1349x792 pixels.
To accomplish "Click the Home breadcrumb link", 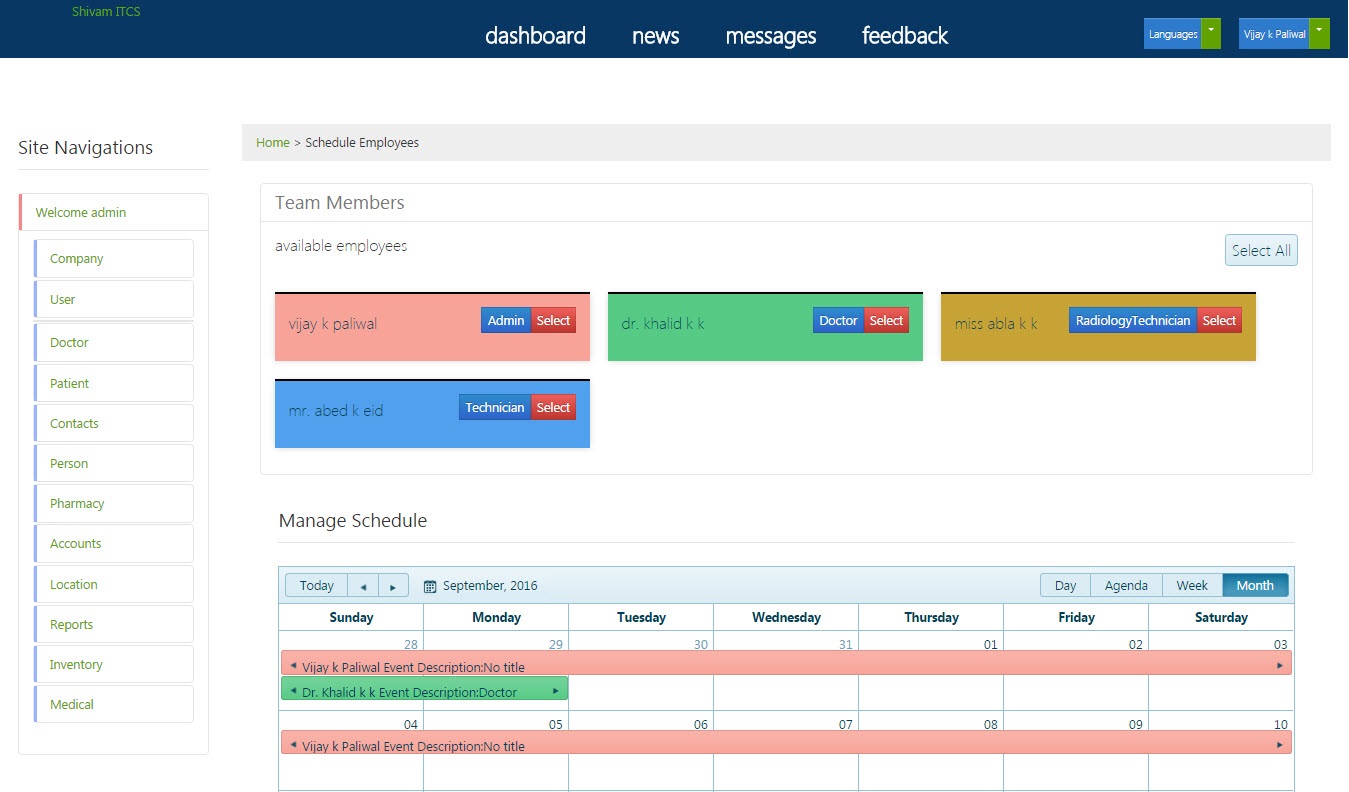I will pos(273,143).
